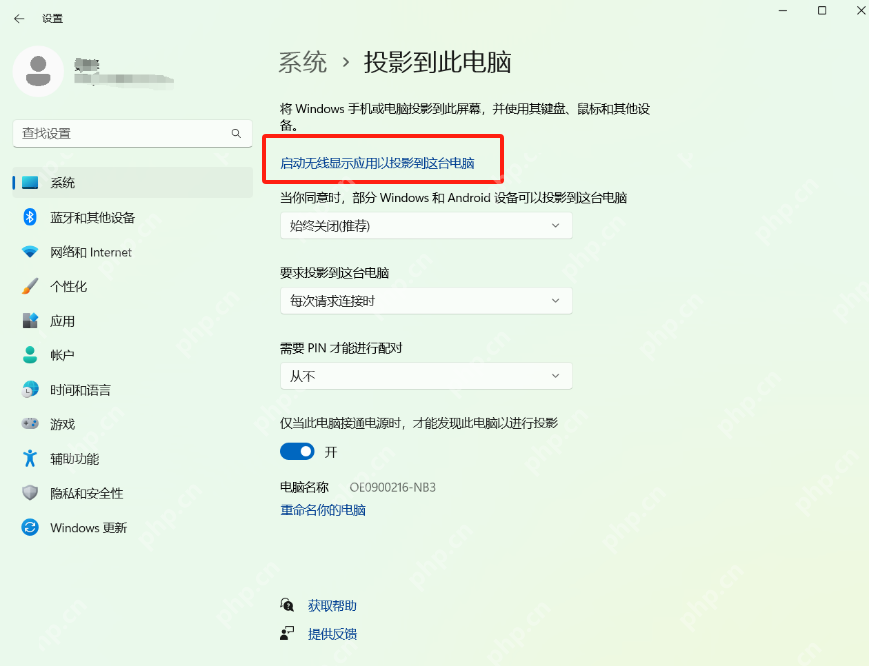The image size is (871, 666).
Task: Click the 应用 apps icon
Action: point(30,321)
